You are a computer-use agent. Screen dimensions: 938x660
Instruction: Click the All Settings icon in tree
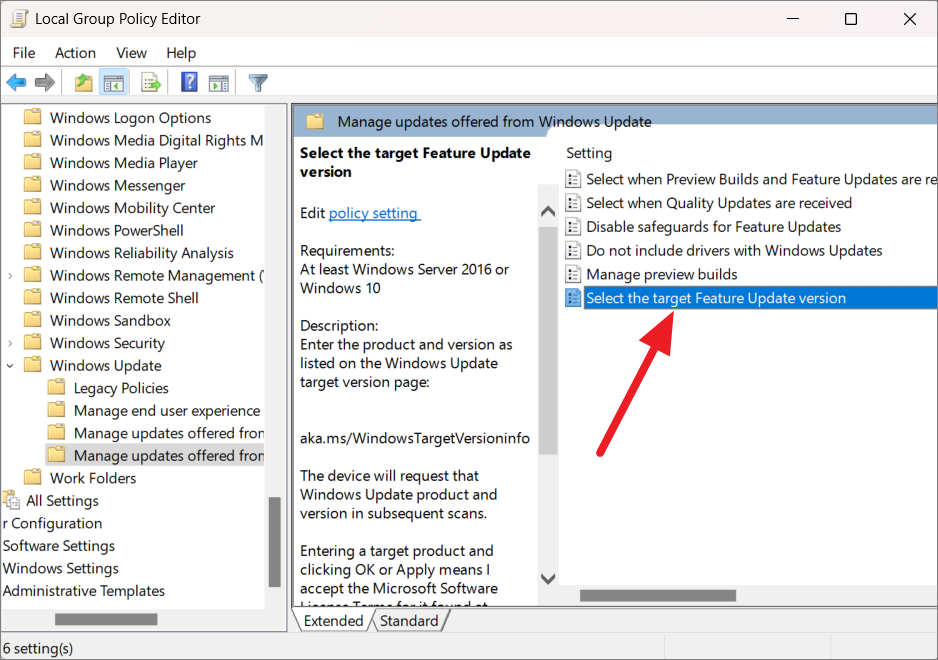11,500
